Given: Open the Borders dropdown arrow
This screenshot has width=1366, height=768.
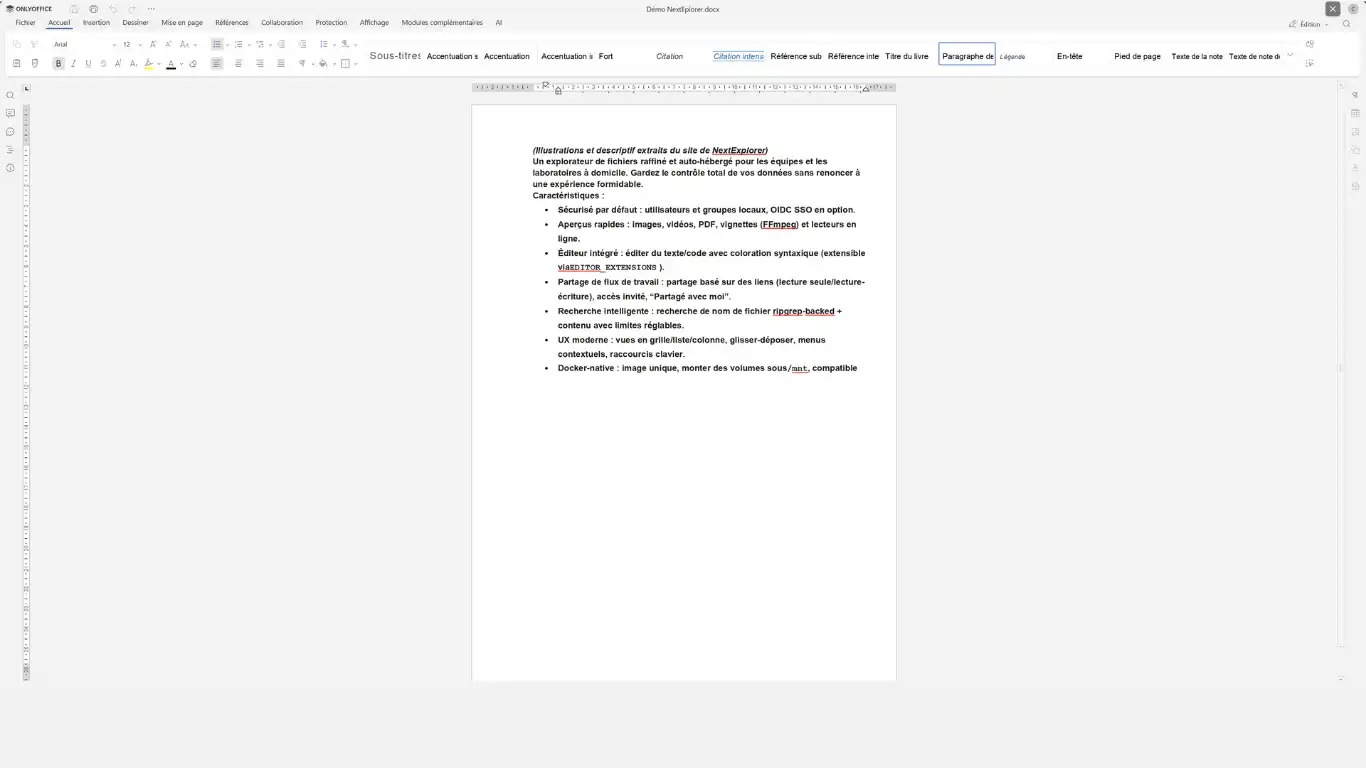Looking at the screenshot, I should pyautogui.click(x=356, y=63).
